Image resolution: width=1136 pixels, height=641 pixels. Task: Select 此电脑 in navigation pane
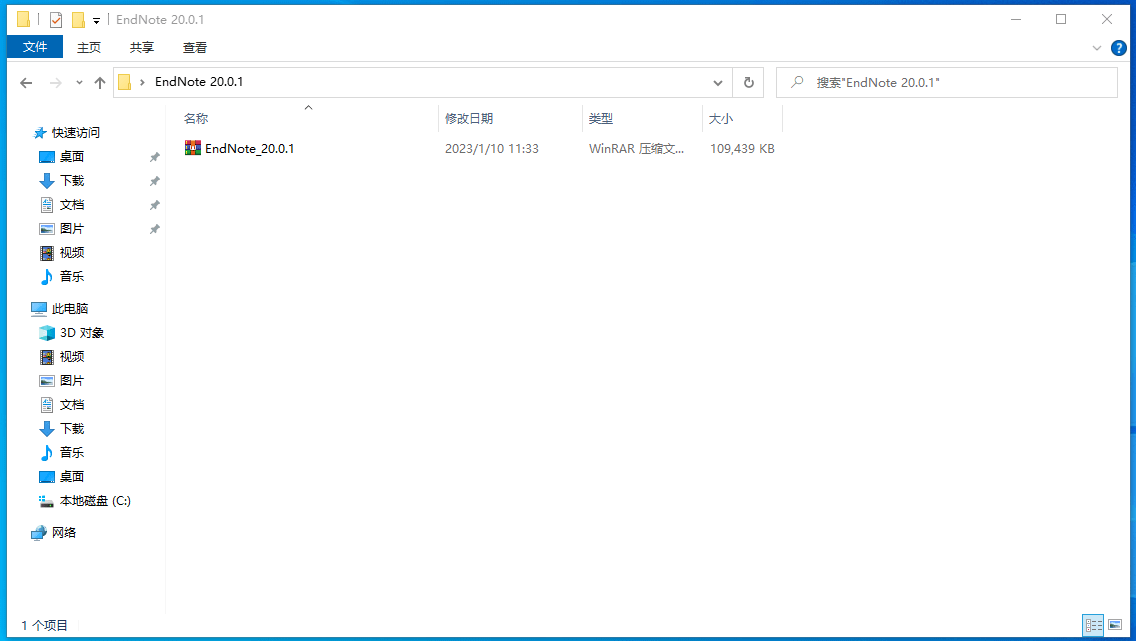[70, 309]
